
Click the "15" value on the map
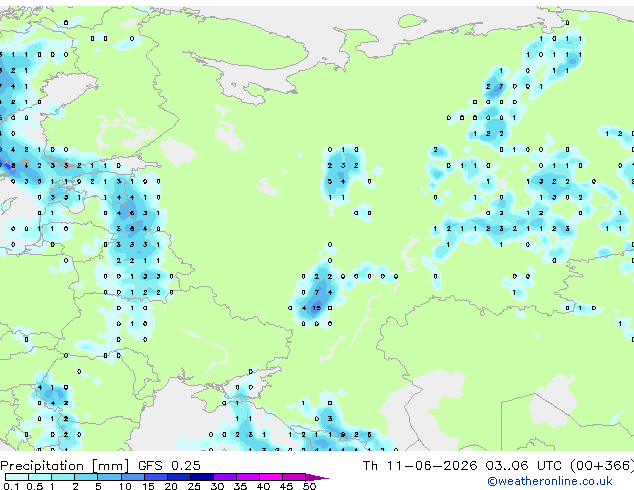click(317, 308)
